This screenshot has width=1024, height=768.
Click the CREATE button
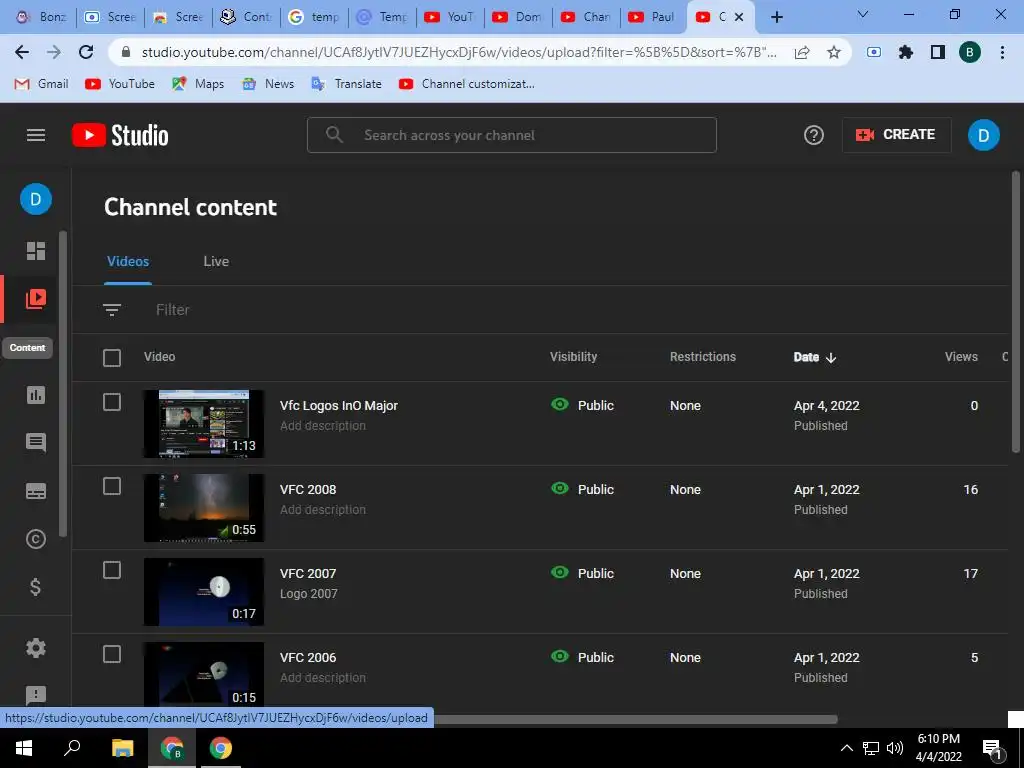click(x=896, y=135)
